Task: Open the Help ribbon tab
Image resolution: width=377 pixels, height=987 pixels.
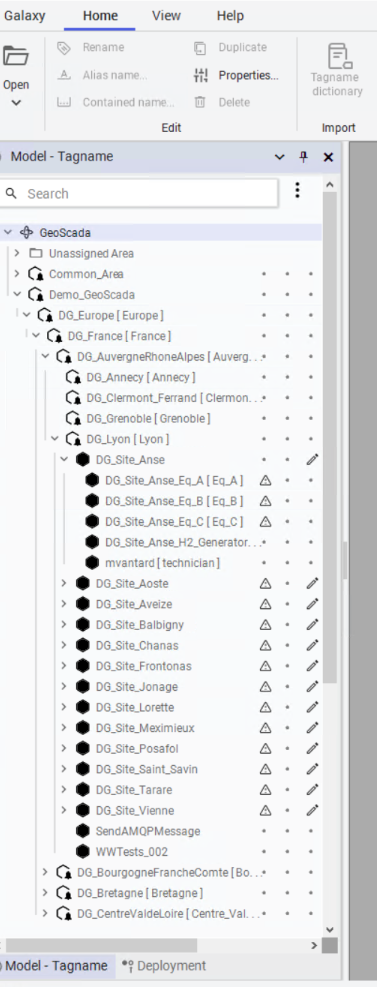Action: [230, 16]
